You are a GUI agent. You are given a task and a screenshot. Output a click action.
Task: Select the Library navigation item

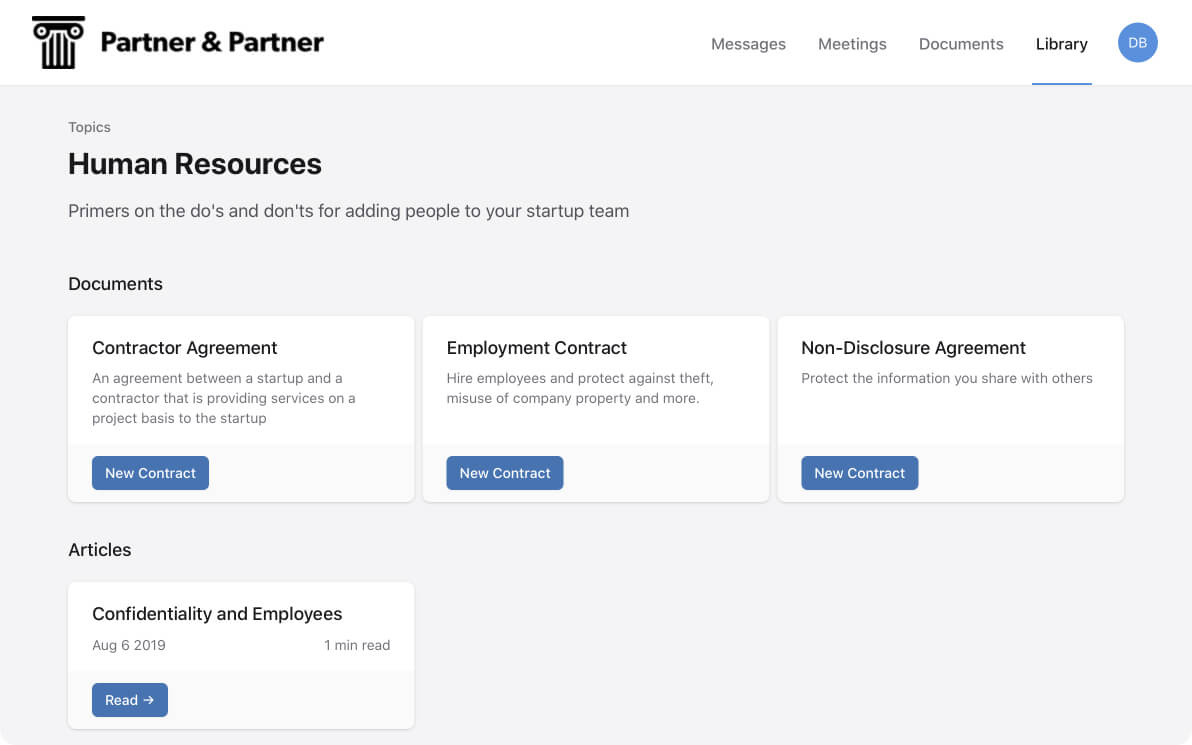[x=1061, y=44]
